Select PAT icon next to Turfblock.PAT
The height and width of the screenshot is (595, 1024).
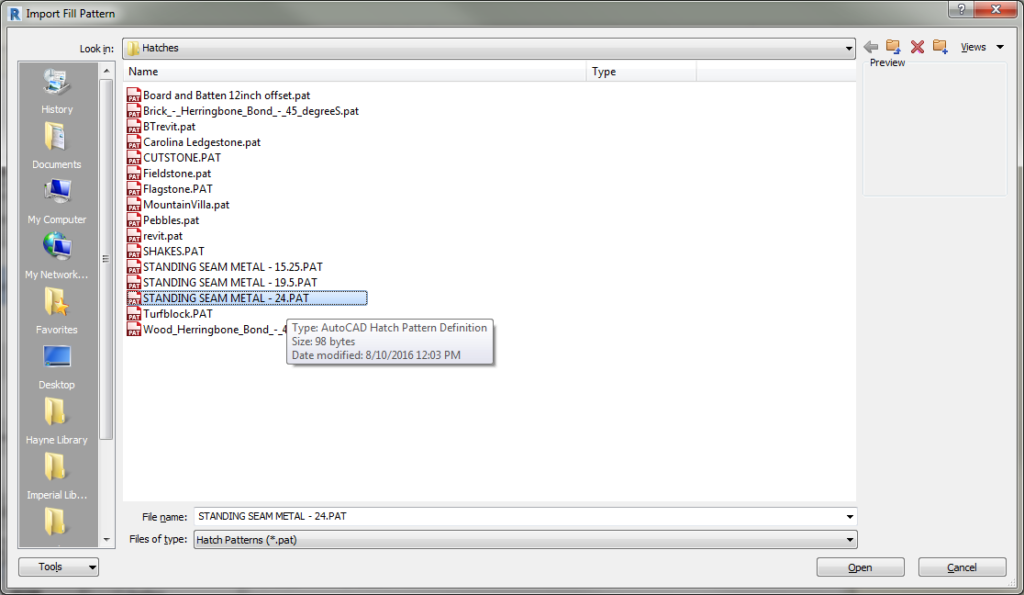pyautogui.click(x=134, y=314)
